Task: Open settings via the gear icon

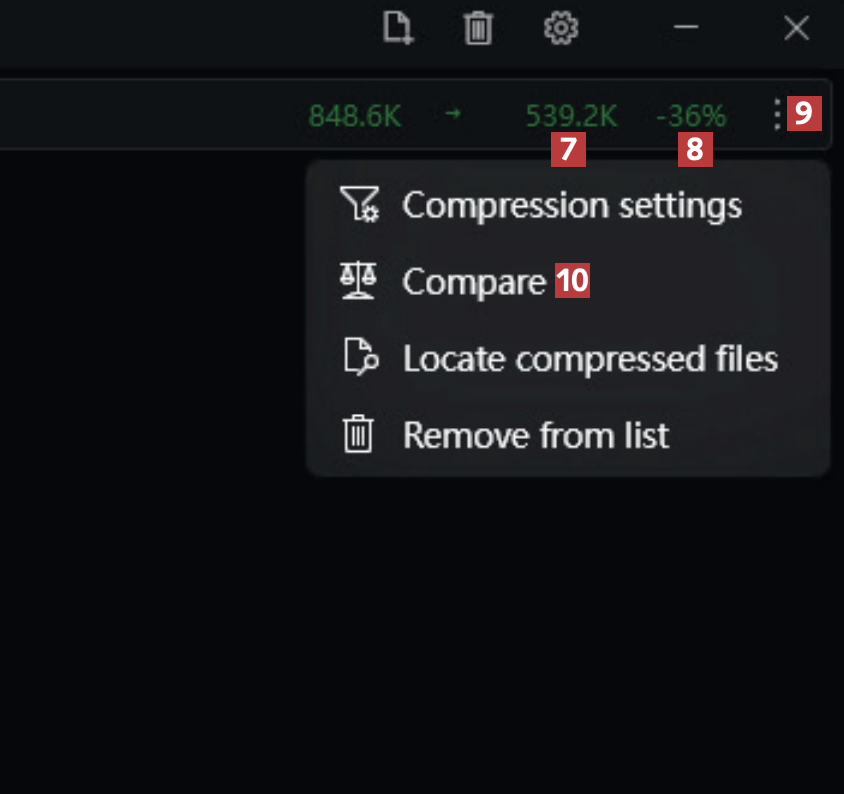Action: click(x=561, y=29)
